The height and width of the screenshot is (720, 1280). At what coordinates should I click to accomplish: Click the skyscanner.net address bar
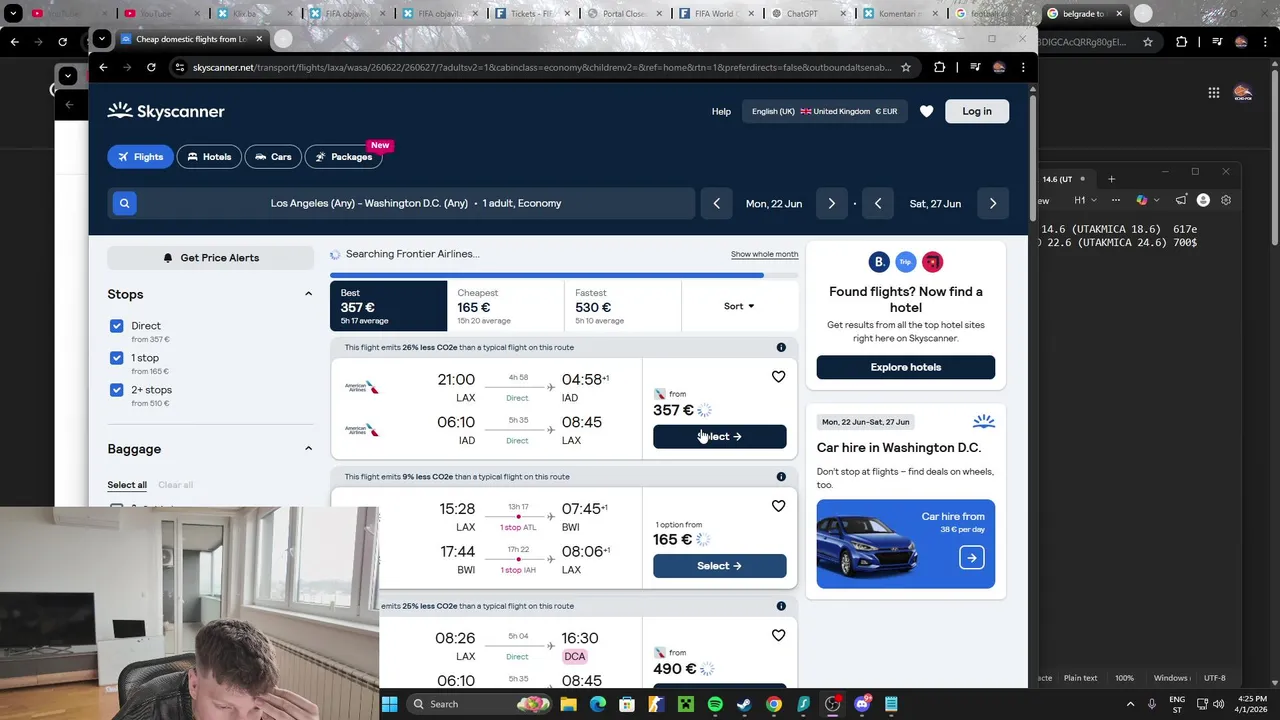(541, 67)
